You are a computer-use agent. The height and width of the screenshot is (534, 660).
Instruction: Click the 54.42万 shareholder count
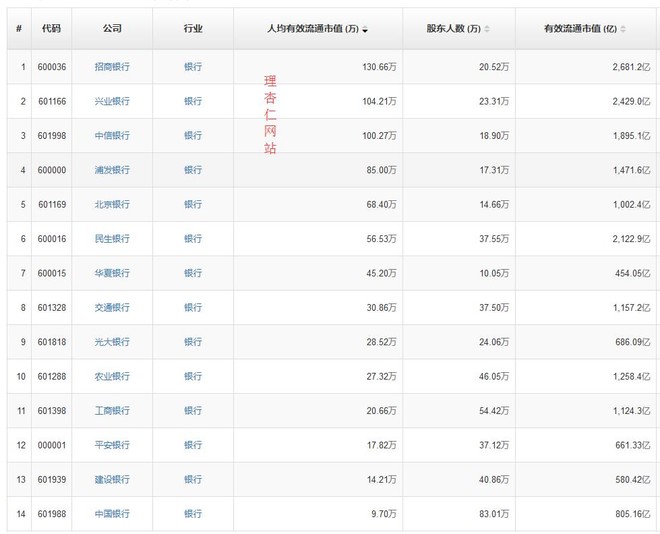pos(494,411)
